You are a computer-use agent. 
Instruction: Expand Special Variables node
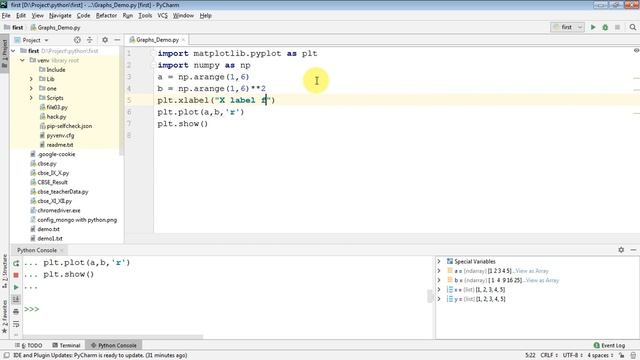click(x=439, y=261)
